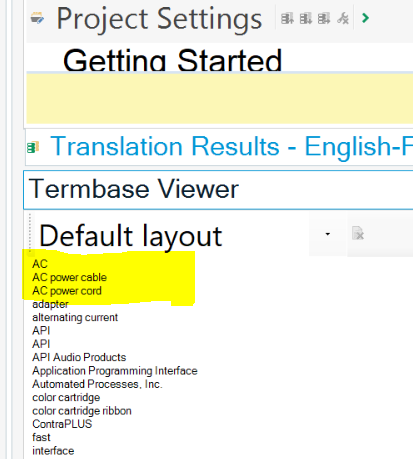Select the term API Audio Products
The height and width of the screenshot is (459, 413).
click(x=79, y=357)
